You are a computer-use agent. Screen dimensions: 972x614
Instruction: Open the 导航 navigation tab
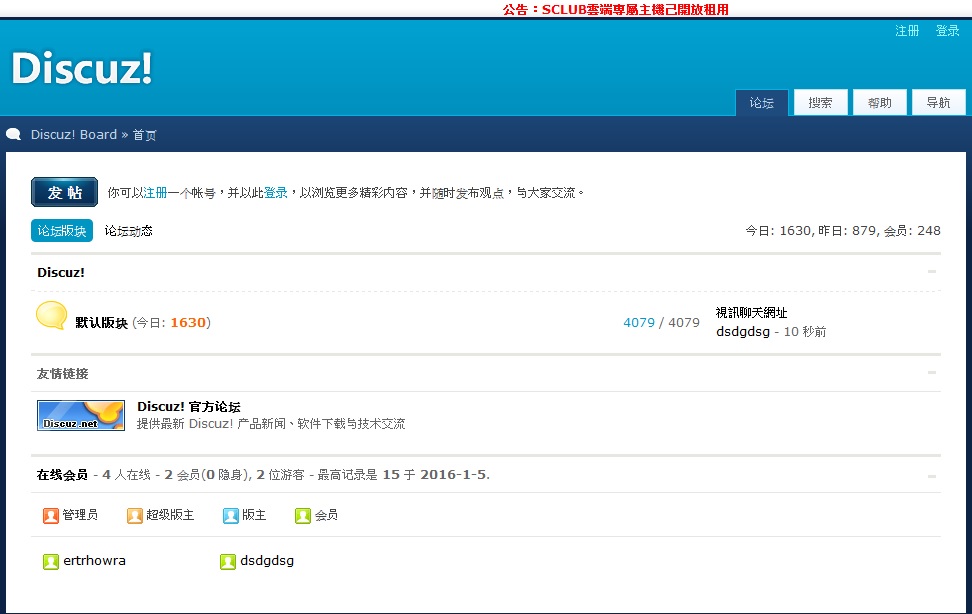938,102
